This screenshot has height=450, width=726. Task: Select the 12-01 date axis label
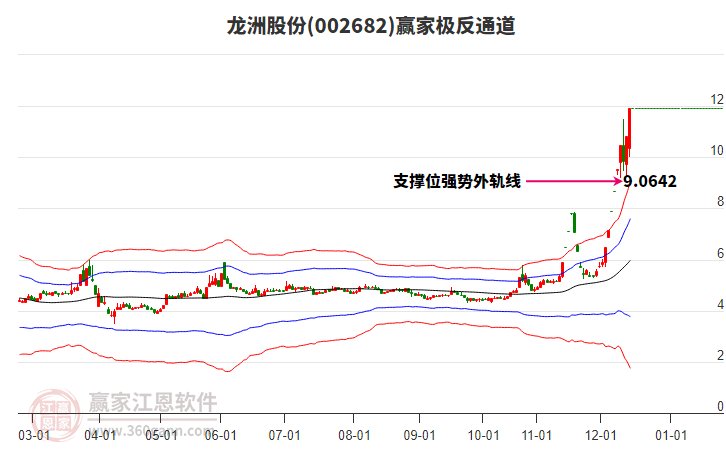pyautogui.click(x=601, y=436)
